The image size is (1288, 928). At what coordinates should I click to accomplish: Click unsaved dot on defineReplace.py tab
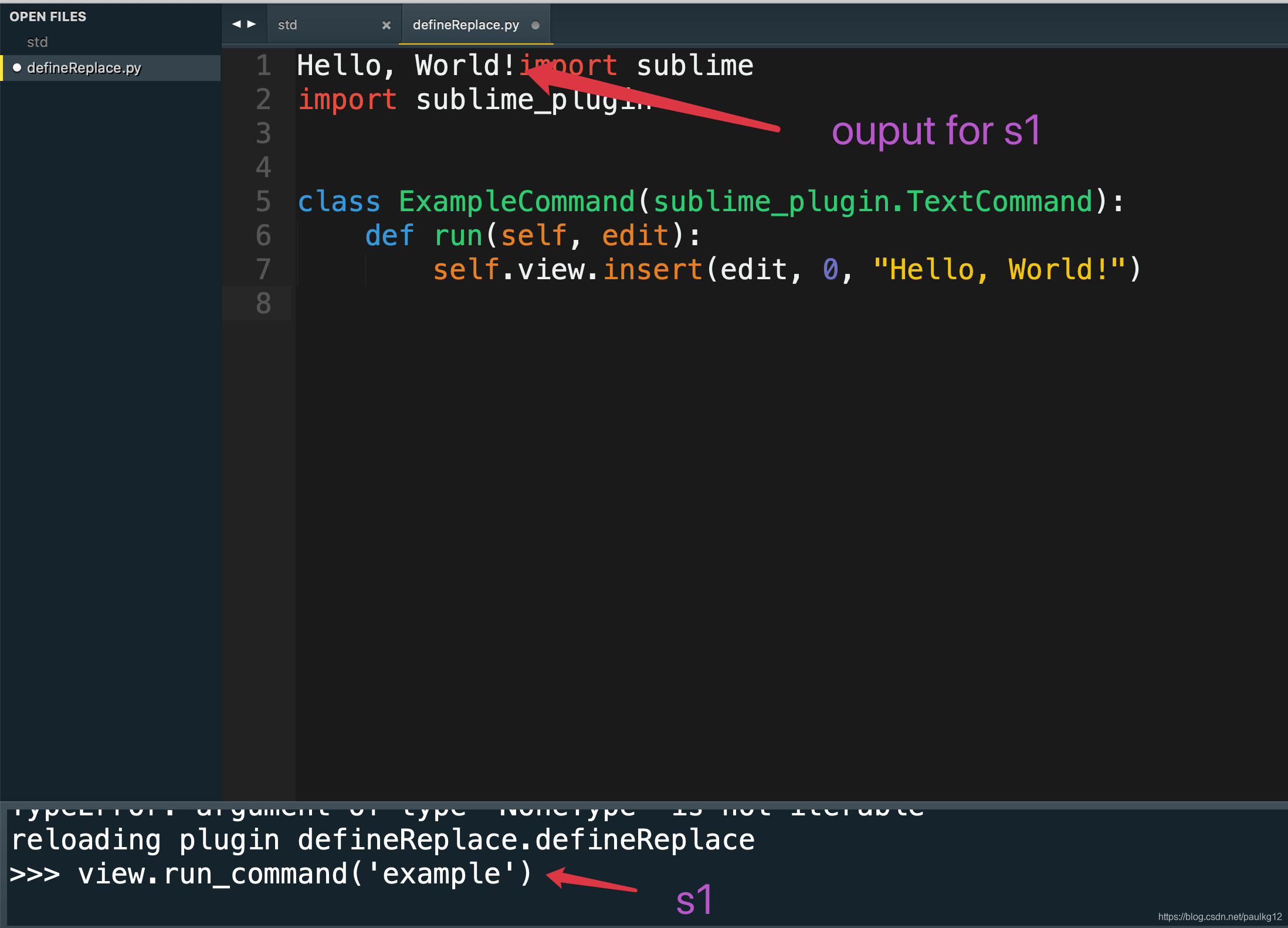[535, 25]
